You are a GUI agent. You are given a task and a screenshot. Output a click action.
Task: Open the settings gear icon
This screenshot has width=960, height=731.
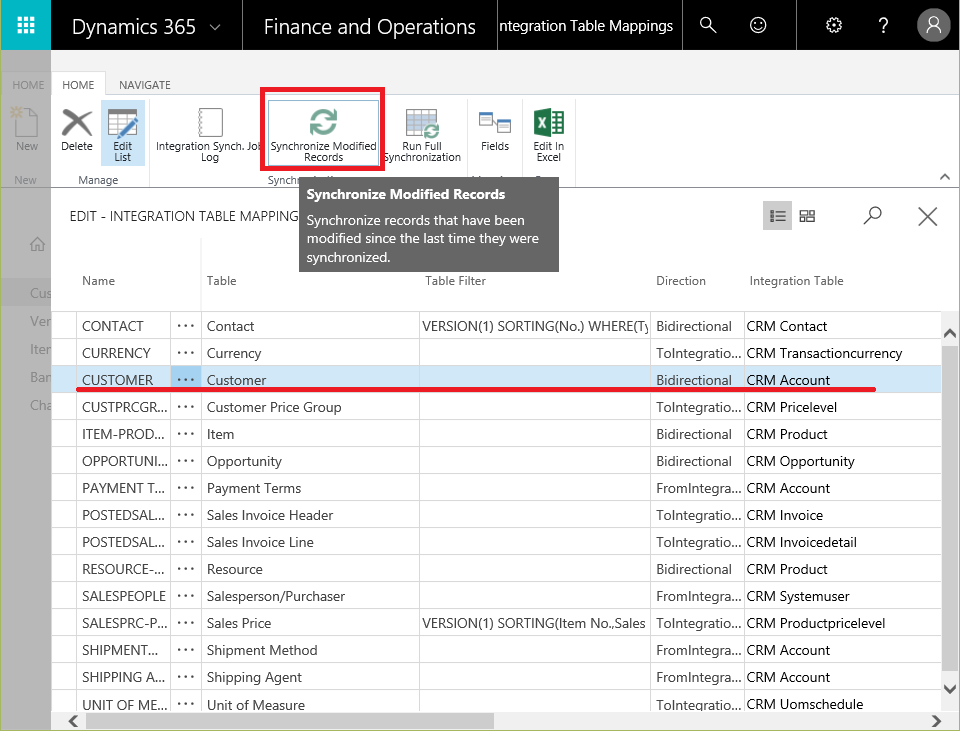tap(834, 25)
